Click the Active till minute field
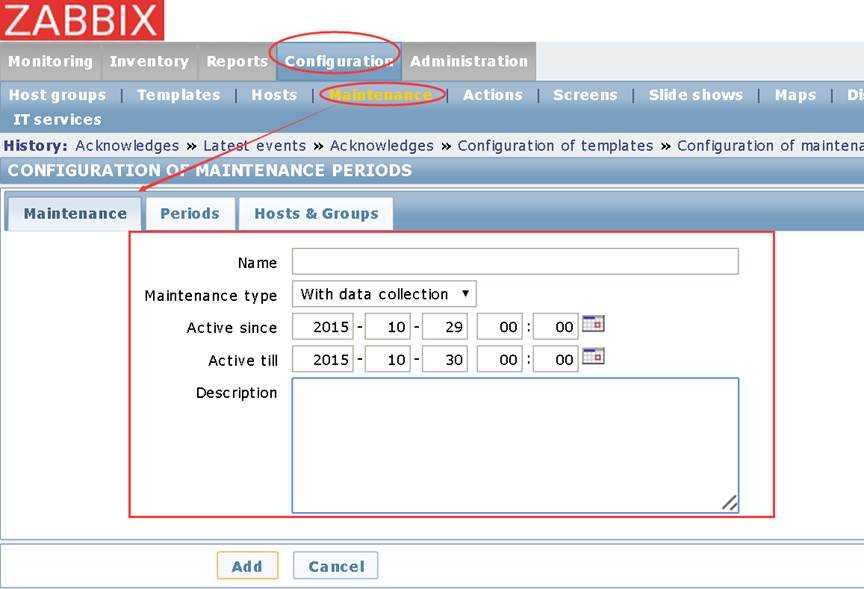Viewport: 864px width, 589px height. (x=555, y=359)
